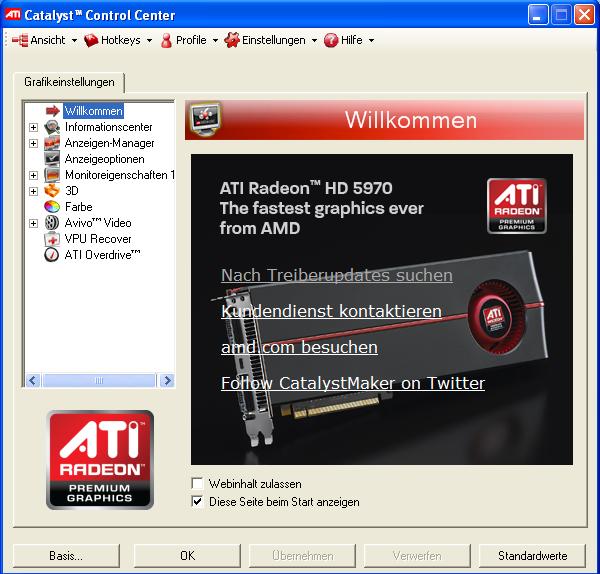Image resolution: width=600 pixels, height=574 pixels.
Task: Select ATI Overdrive in the tree
Action: pyautogui.click(x=102, y=255)
